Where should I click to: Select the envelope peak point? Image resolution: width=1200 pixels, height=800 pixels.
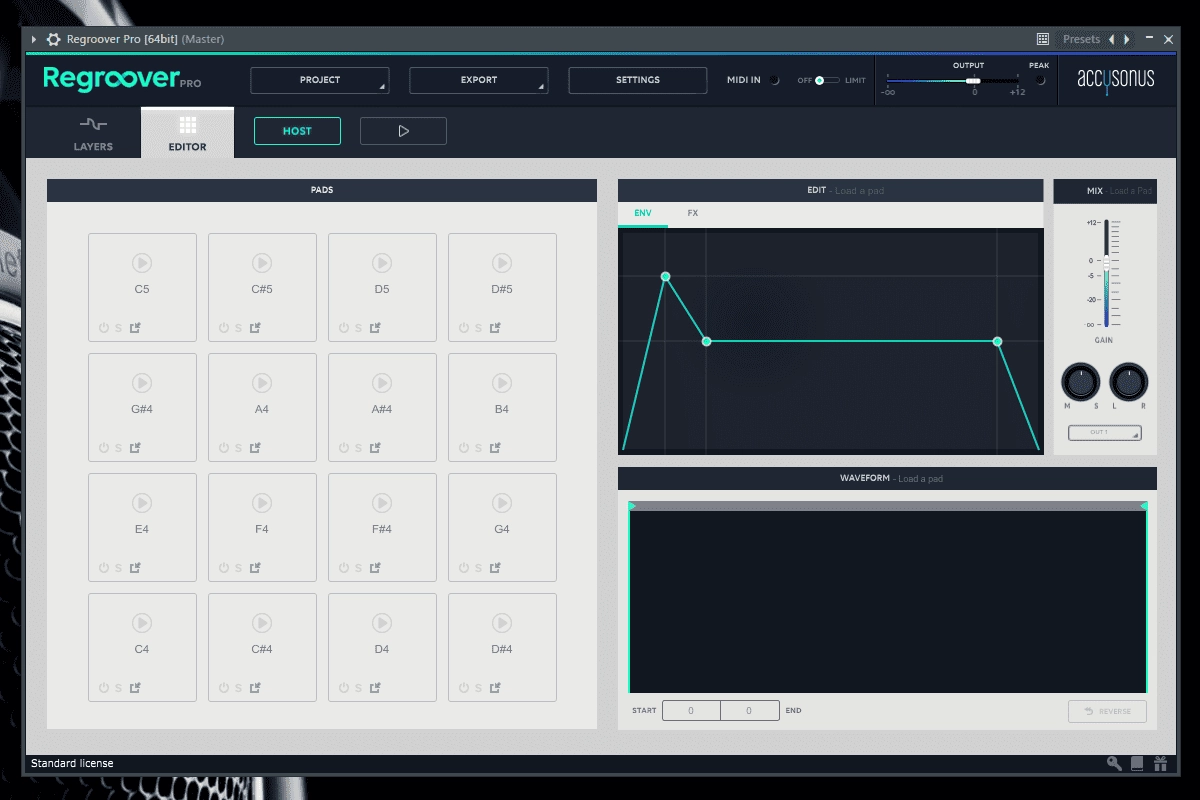click(x=665, y=276)
